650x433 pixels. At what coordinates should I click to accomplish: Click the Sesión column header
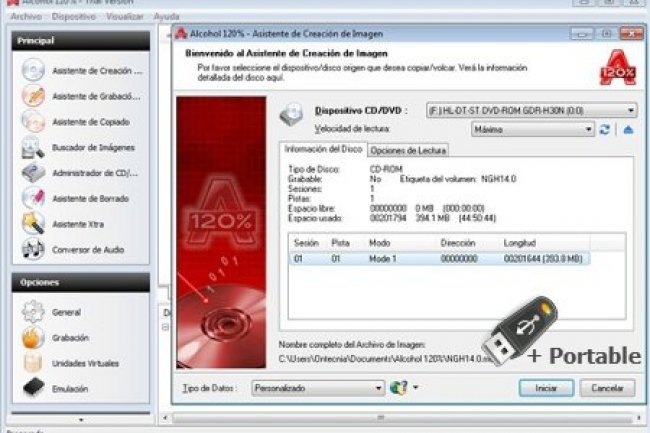click(308, 243)
